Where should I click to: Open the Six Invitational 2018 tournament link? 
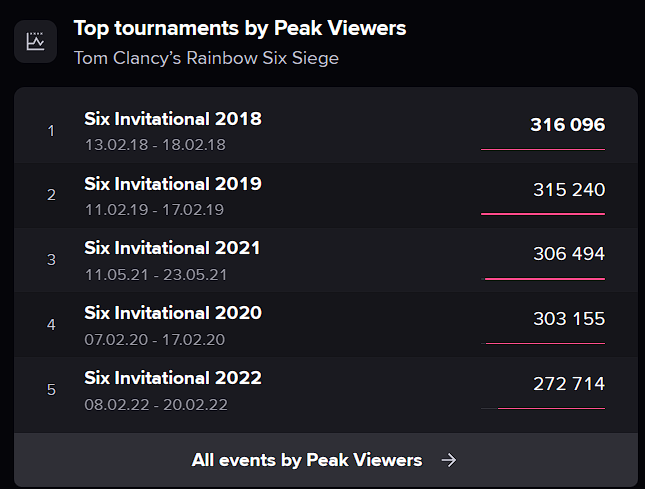click(173, 119)
